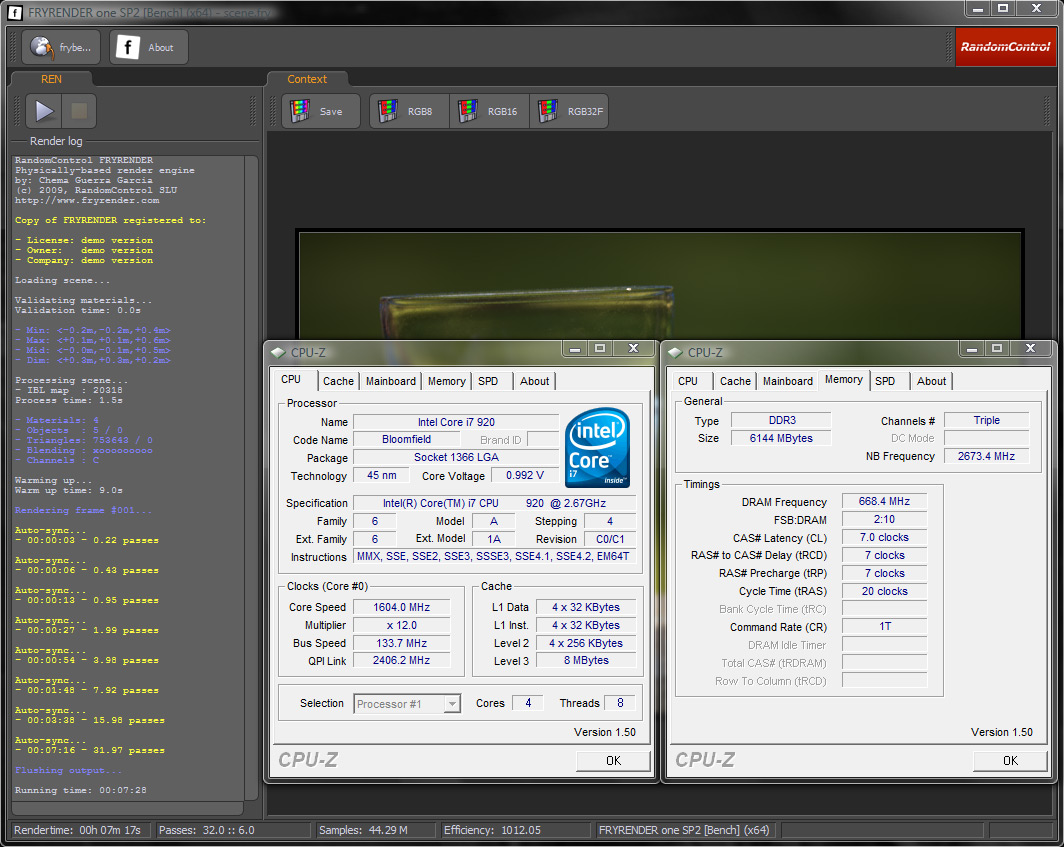Click the DRAM Frequency value 668.4 MHz
Screen dimensions: 1064x847
click(884, 502)
